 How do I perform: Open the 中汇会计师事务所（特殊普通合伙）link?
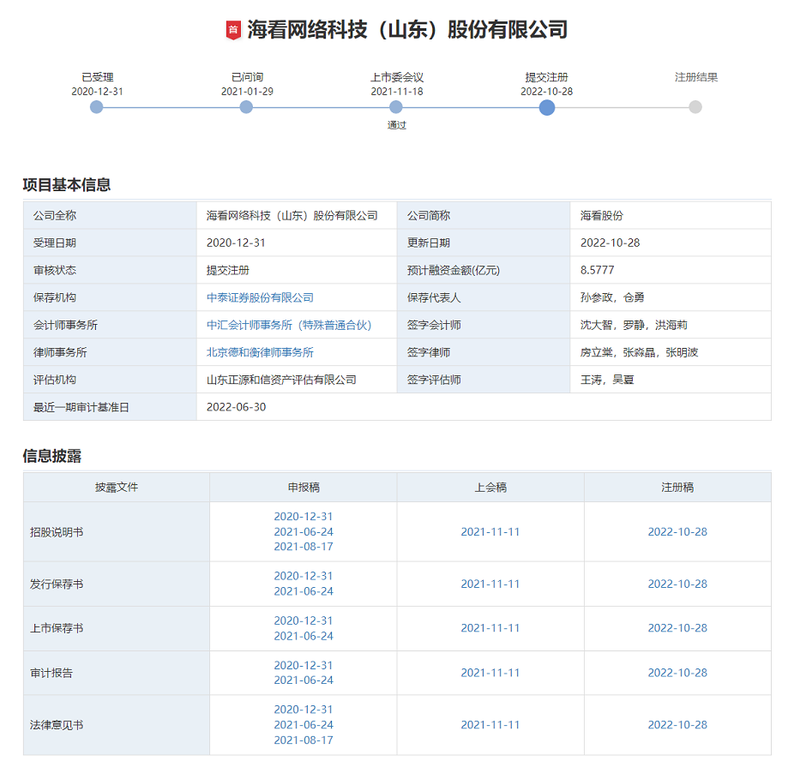(289, 325)
